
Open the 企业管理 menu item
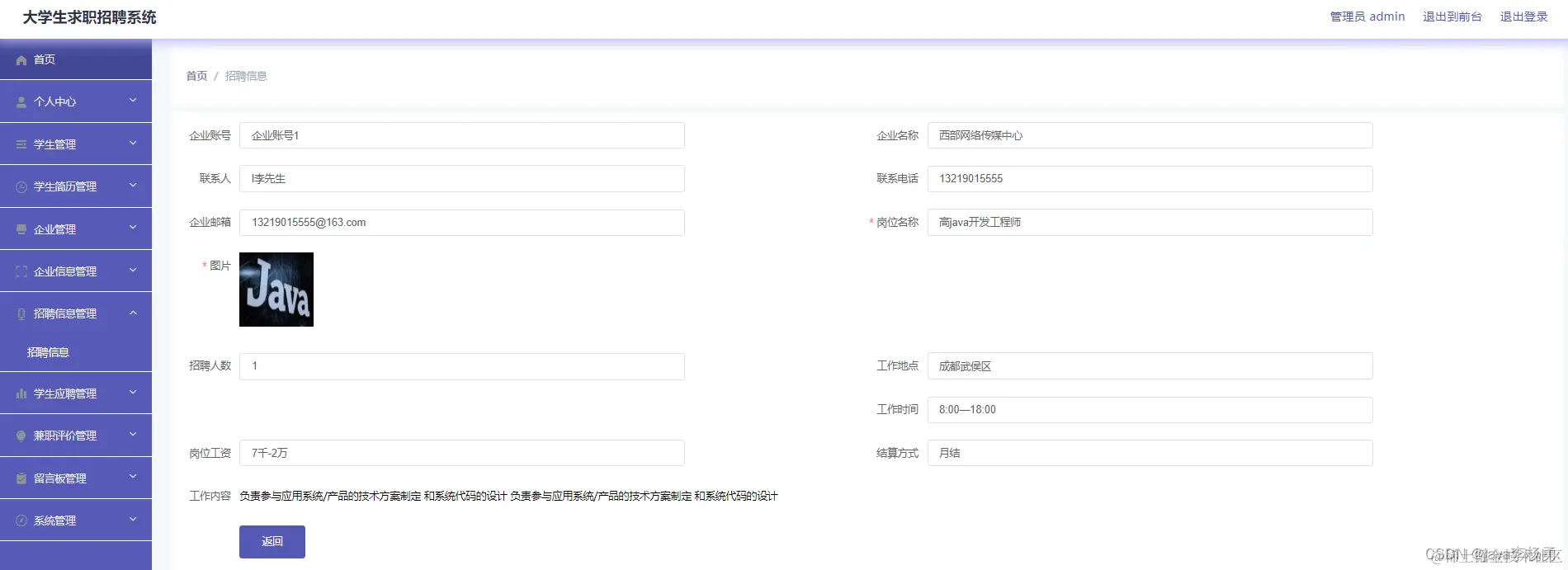coord(76,229)
